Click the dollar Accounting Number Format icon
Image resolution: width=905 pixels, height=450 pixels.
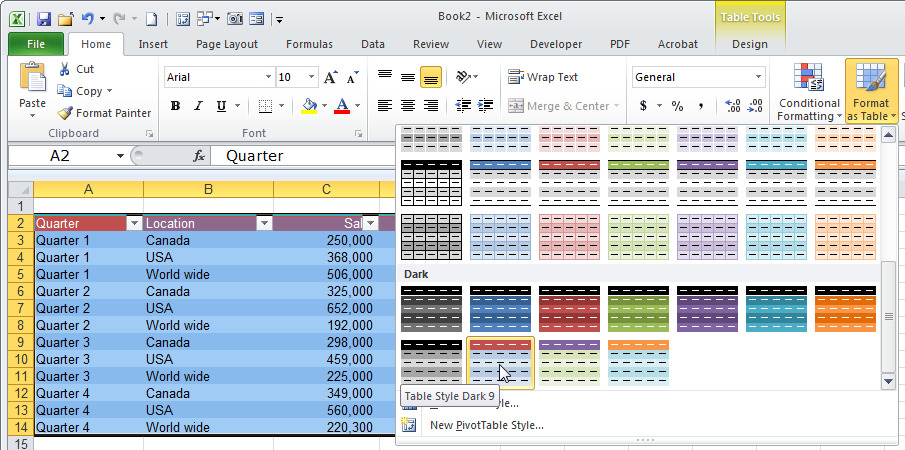click(643, 106)
